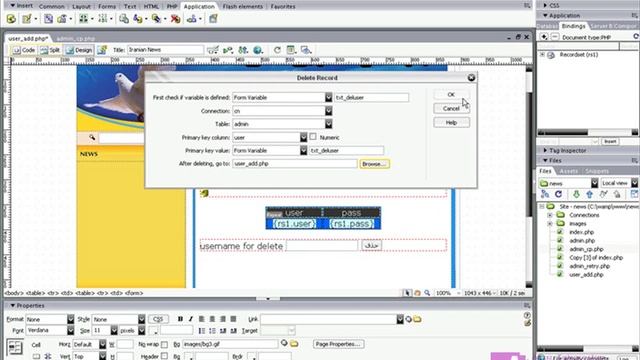Click OK in Delete Record dialog
Screen dimensions: 640x360
pyautogui.click(x=451, y=94)
